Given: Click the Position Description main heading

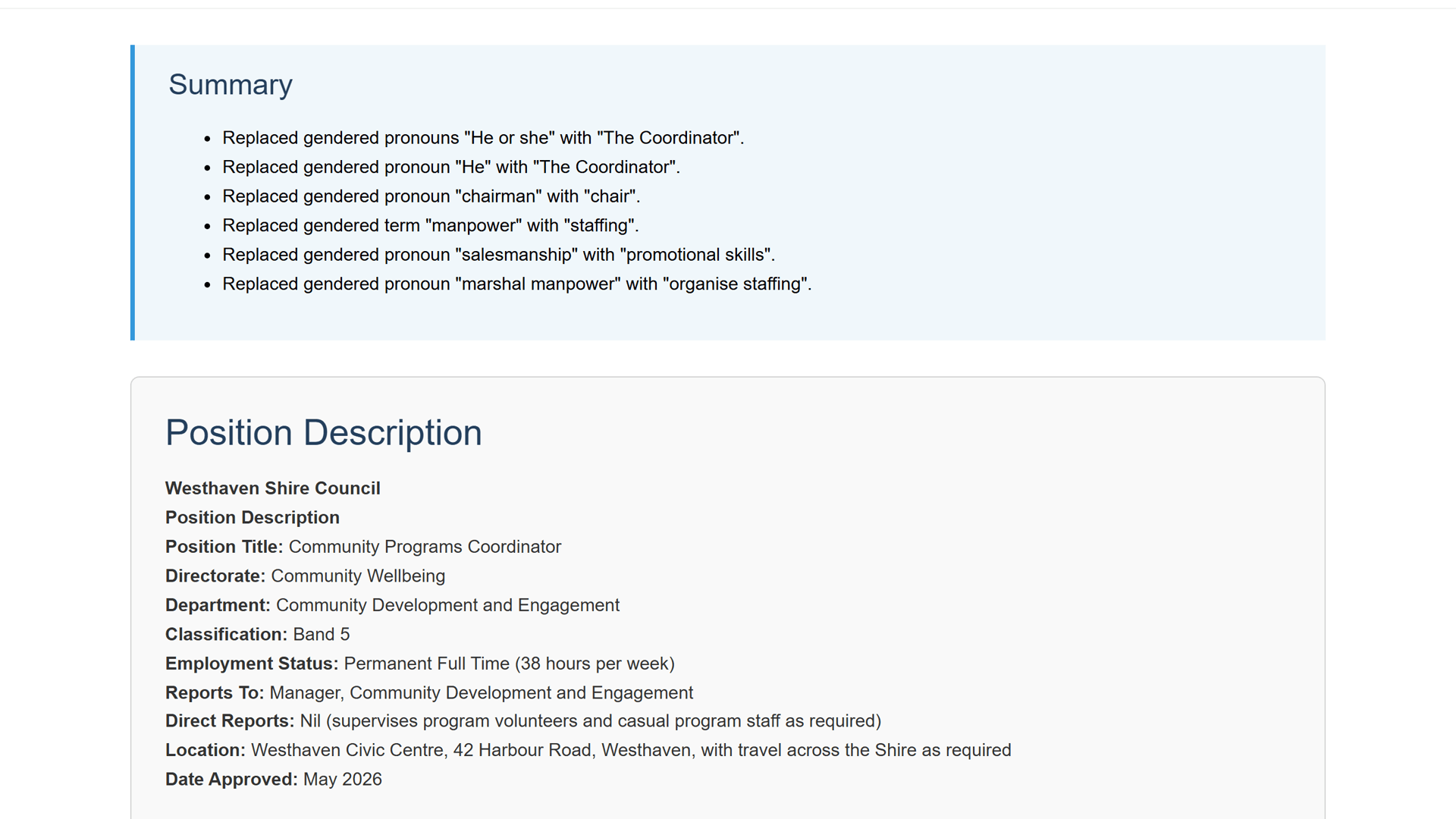Looking at the screenshot, I should 323,433.
